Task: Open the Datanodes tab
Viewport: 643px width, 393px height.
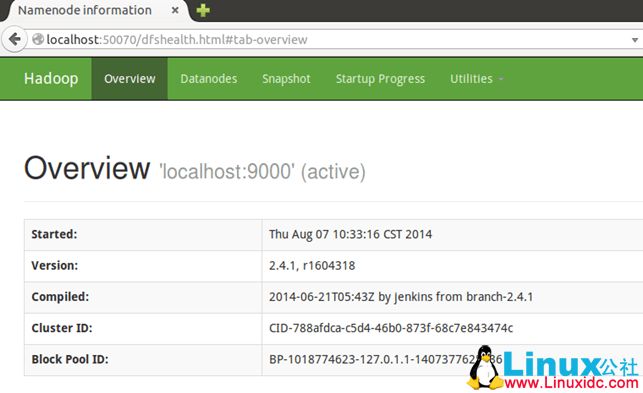Action: click(209, 79)
